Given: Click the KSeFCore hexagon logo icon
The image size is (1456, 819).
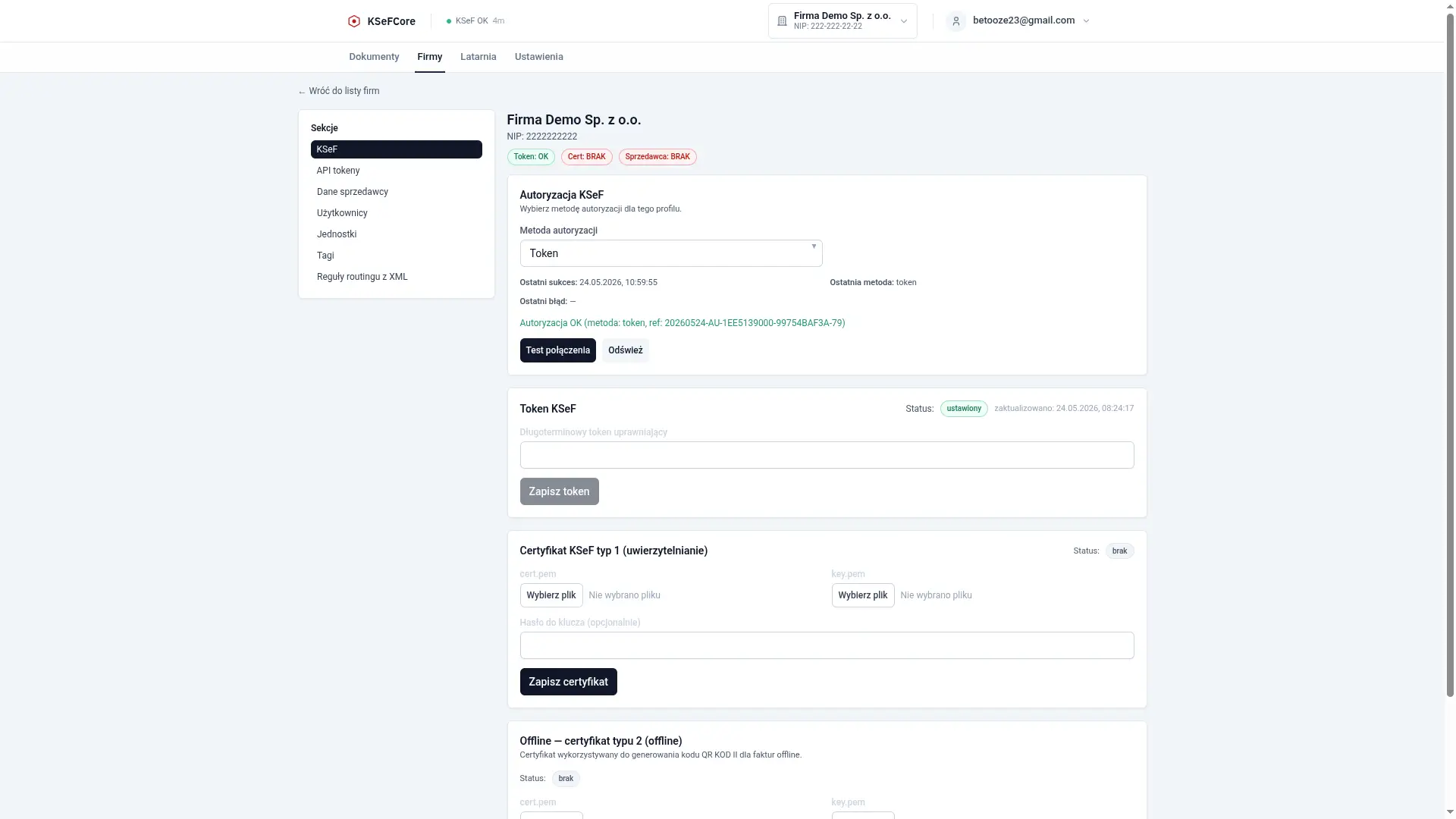Looking at the screenshot, I should tap(353, 21).
